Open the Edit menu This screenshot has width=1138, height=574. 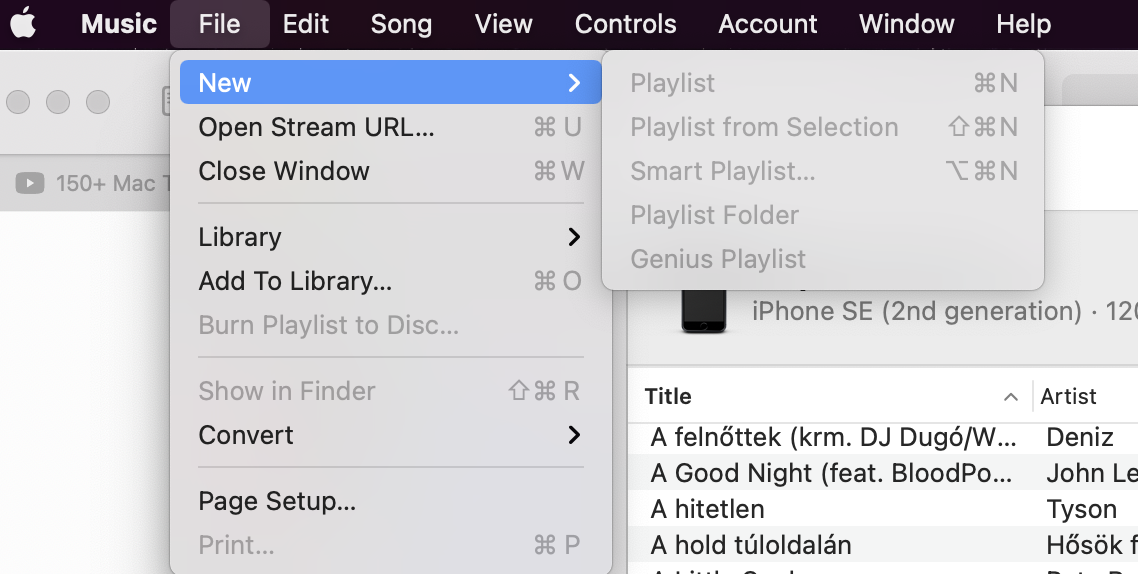[x=306, y=24]
